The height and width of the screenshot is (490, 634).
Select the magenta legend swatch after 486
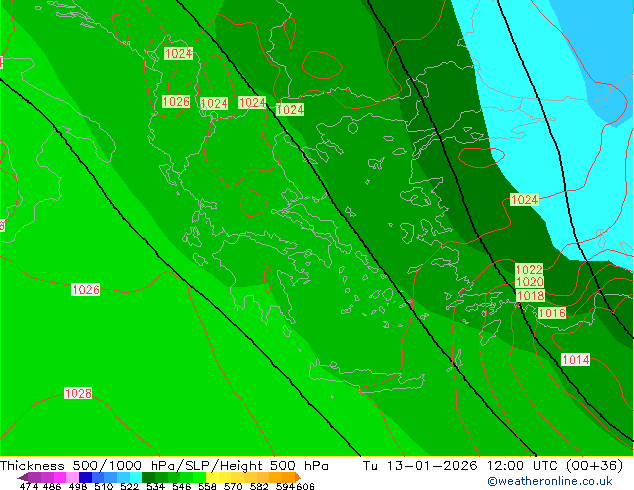60,477
